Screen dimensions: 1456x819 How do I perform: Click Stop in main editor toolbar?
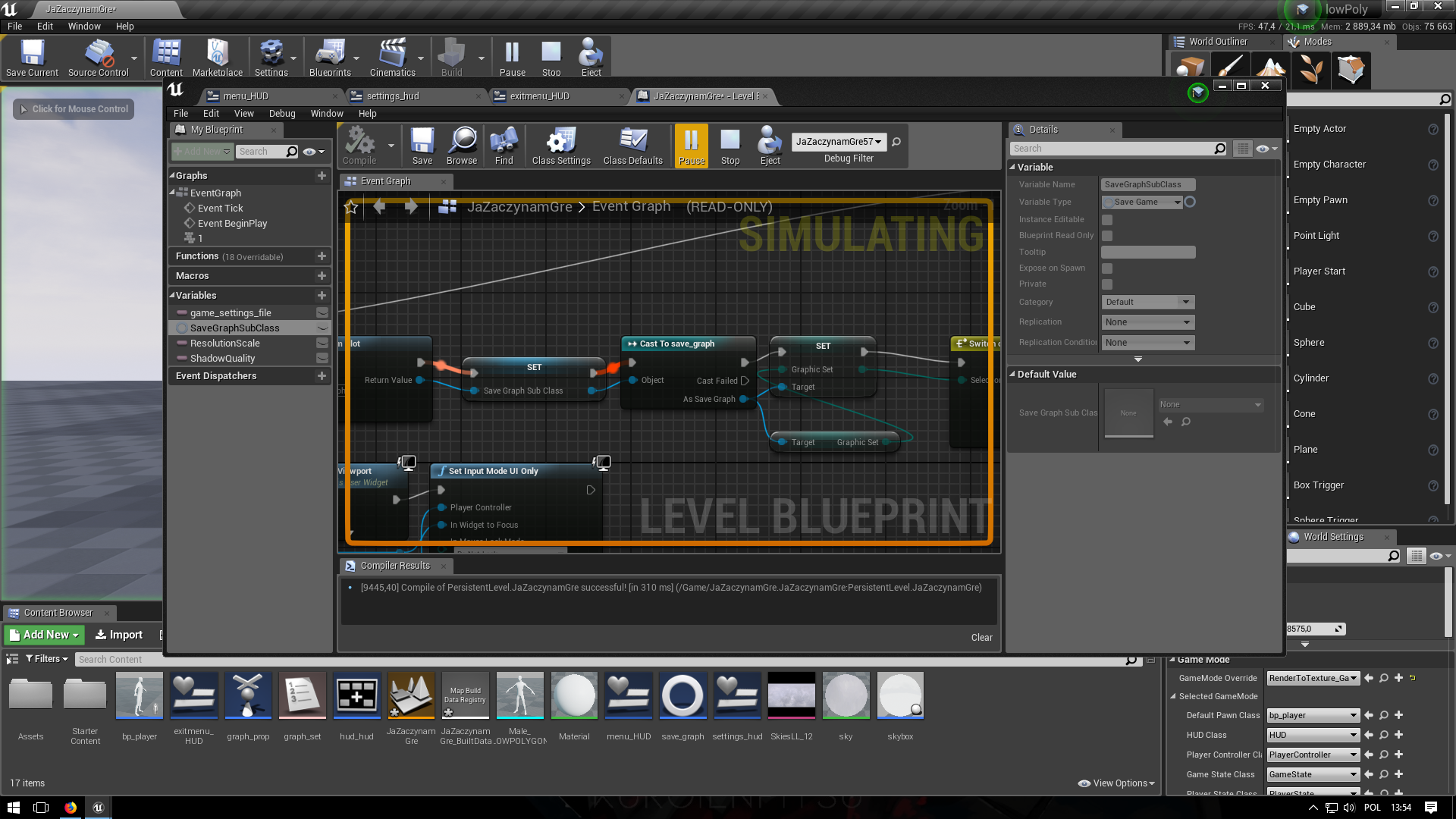551,58
